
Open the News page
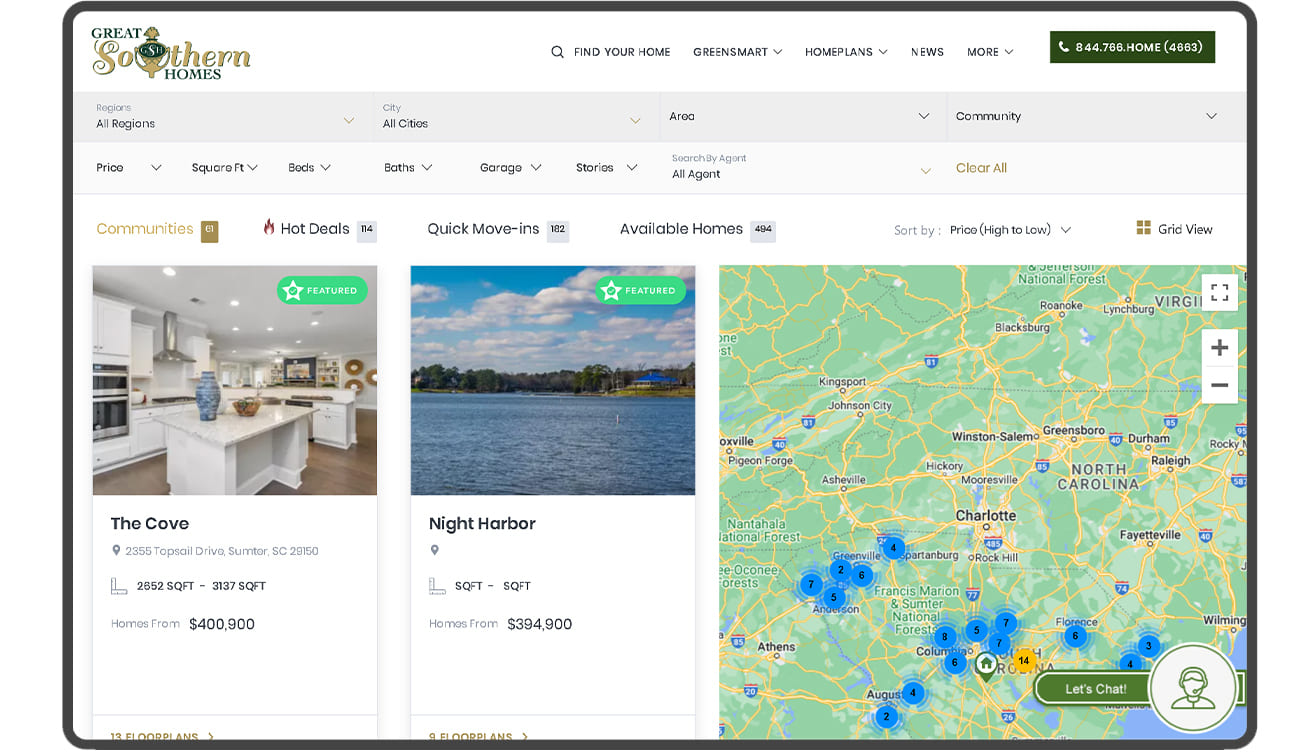tap(927, 52)
